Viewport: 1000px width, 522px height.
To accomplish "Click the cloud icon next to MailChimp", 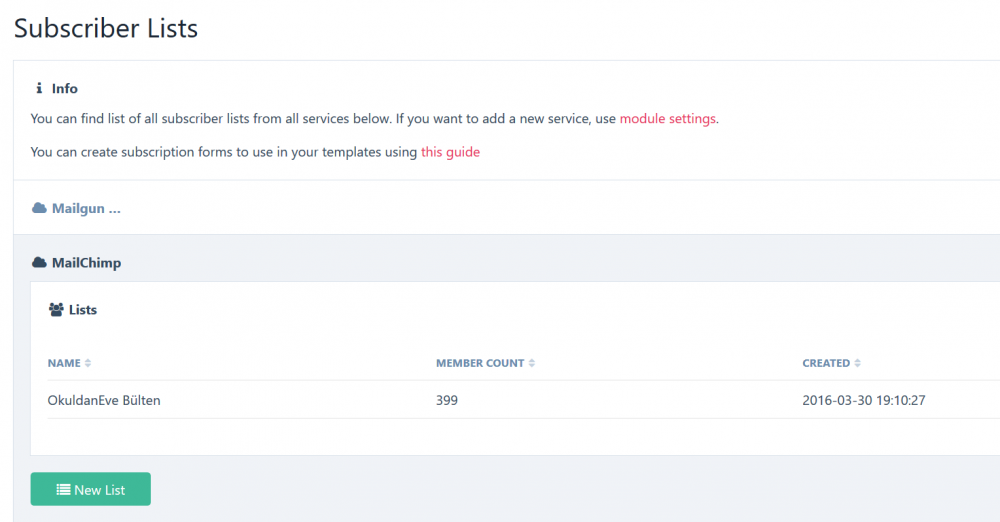I will 40,263.
